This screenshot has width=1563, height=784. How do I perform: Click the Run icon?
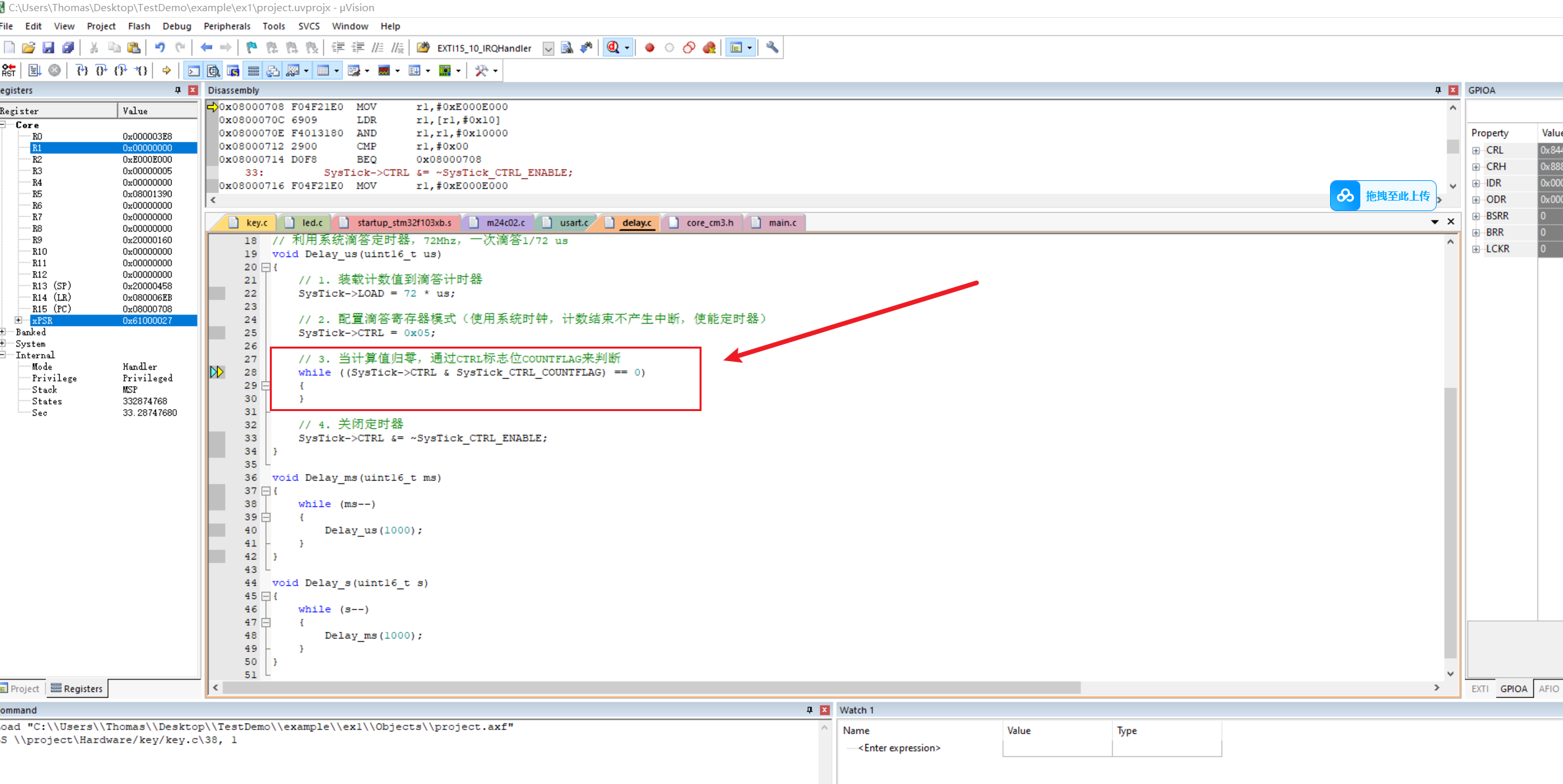point(35,70)
